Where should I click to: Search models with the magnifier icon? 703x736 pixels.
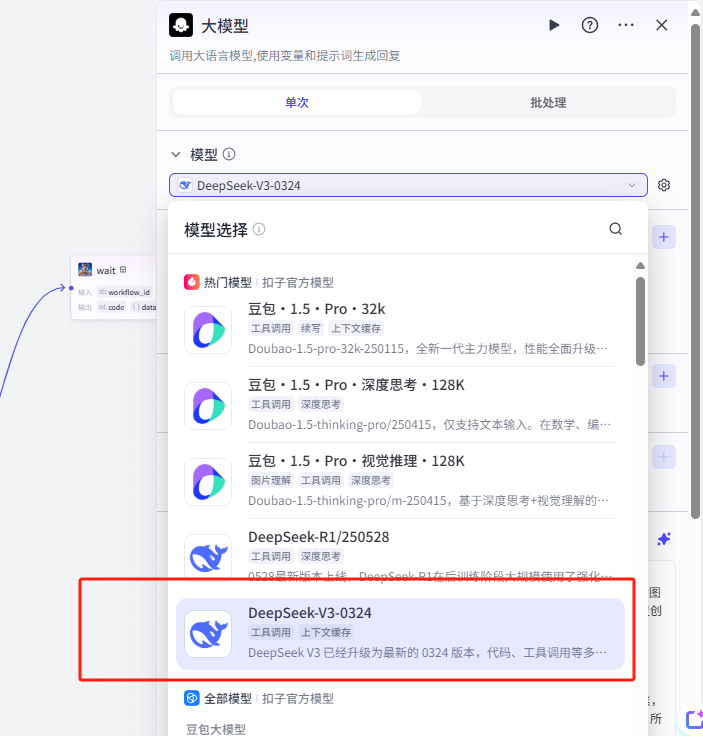(616, 229)
